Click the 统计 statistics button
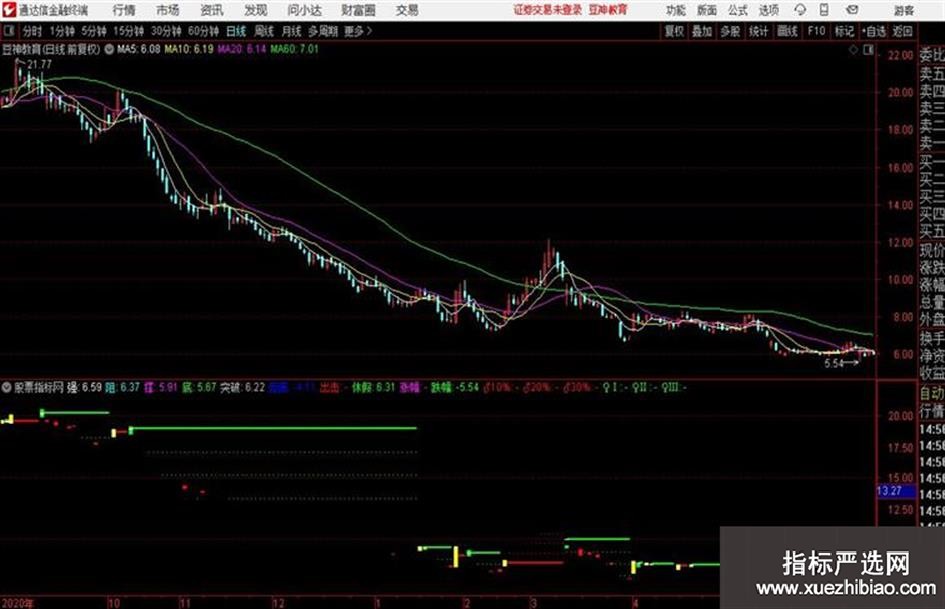Viewport: 945px width, 609px height. click(x=758, y=31)
